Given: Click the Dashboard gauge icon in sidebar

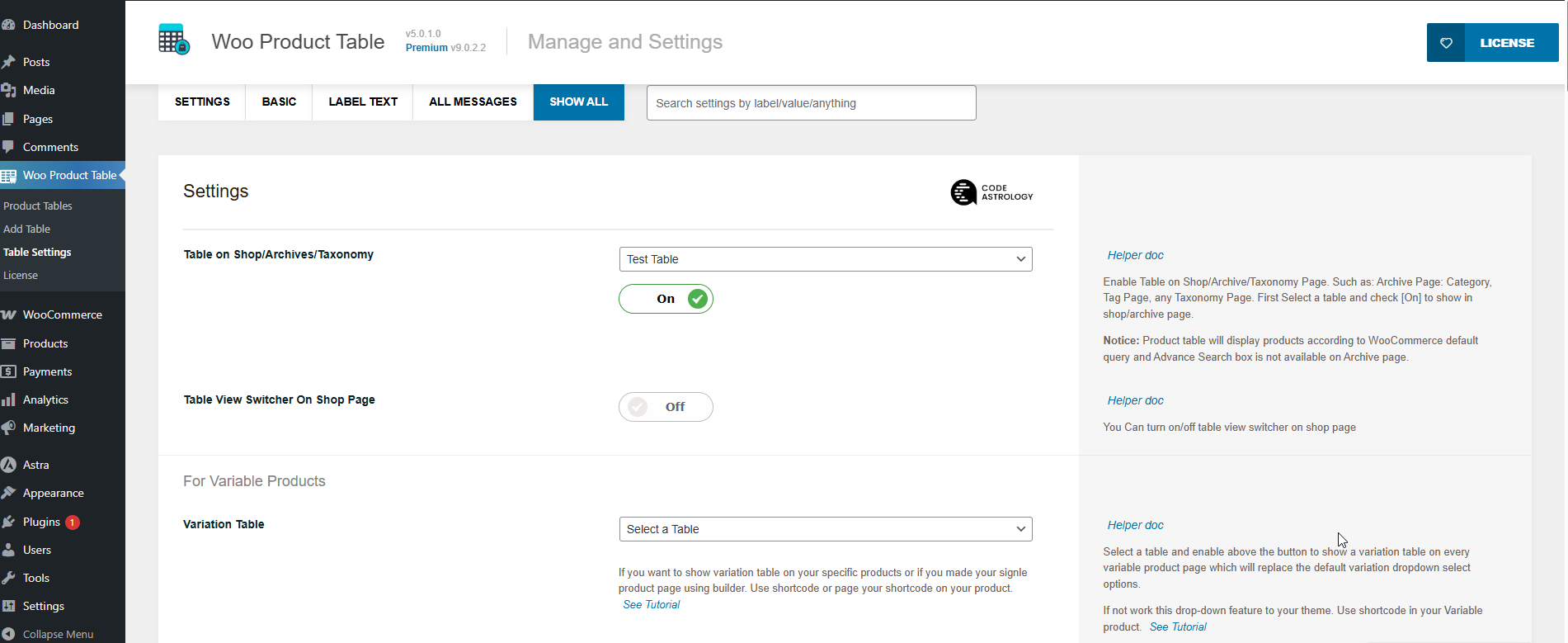Looking at the screenshot, I should 8,25.
